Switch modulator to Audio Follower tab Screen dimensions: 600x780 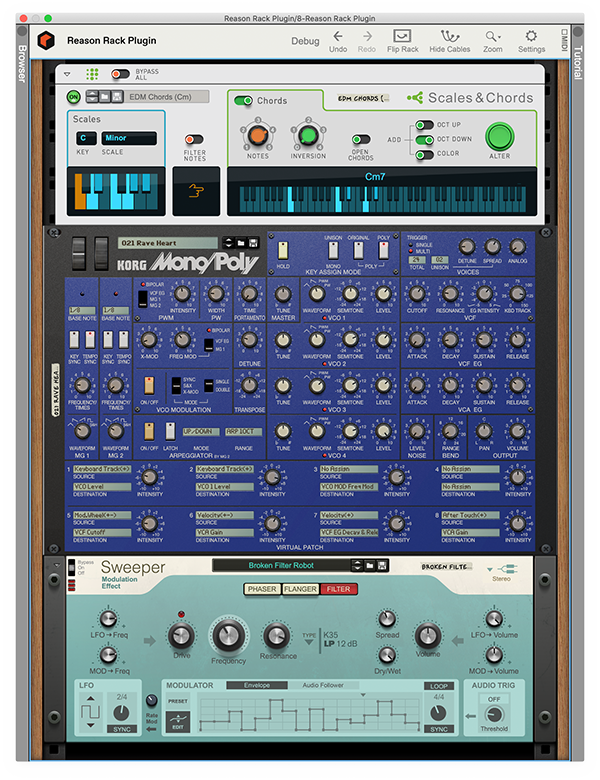[323, 685]
